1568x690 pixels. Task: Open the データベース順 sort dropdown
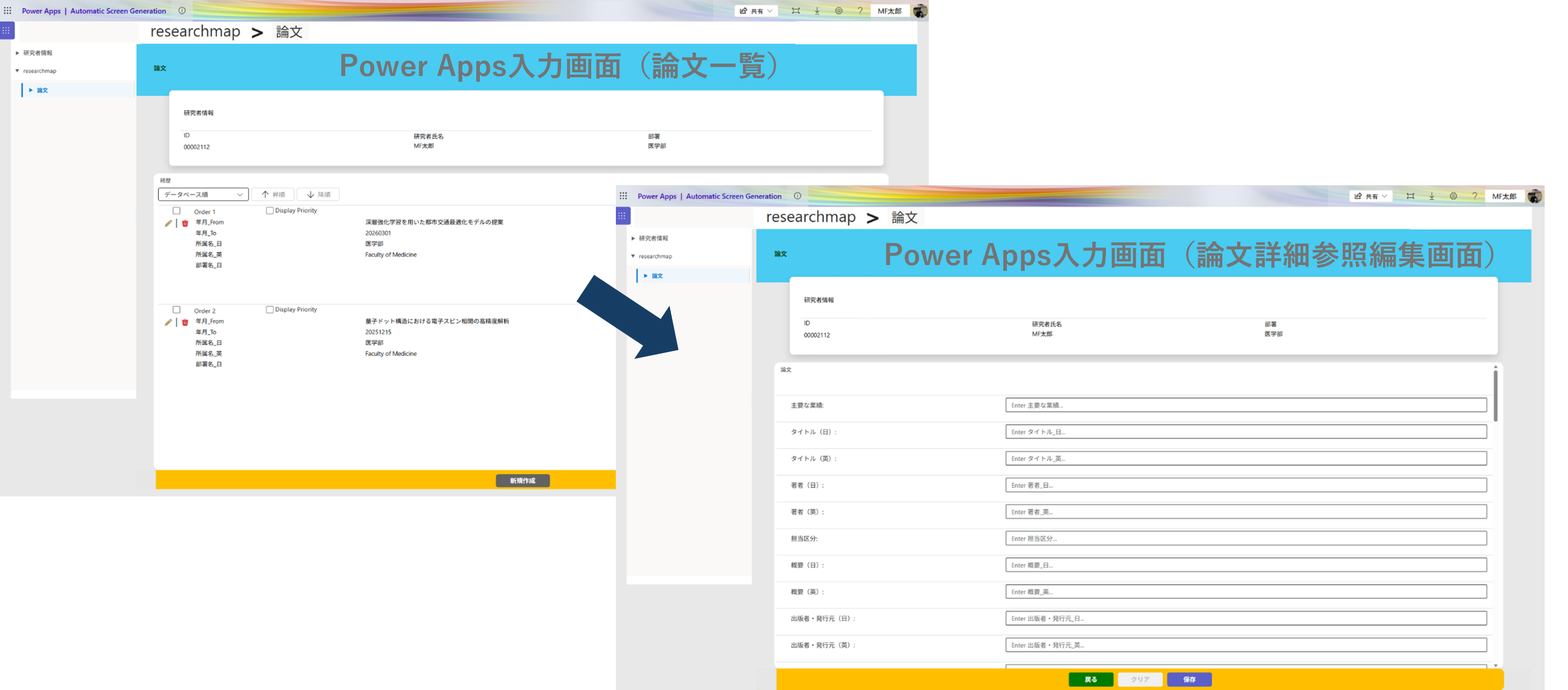point(203,194)
